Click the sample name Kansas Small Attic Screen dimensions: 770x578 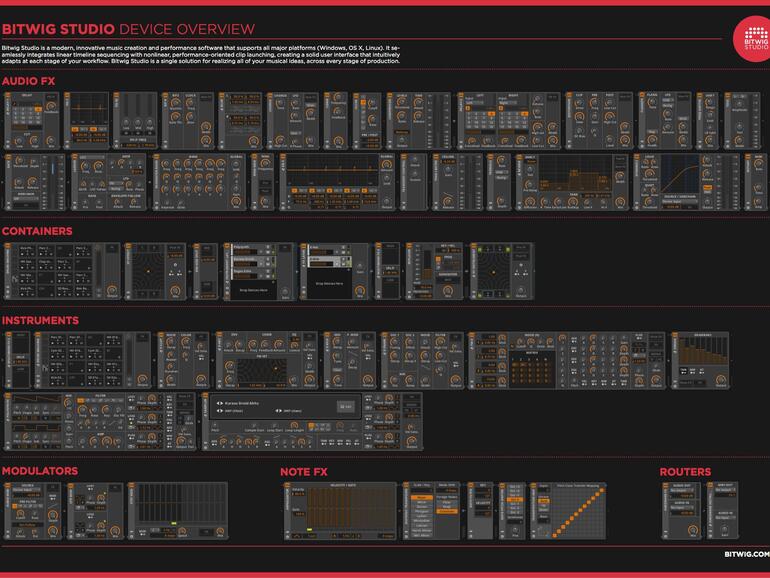pyautogui.click(x=241, y=403)
